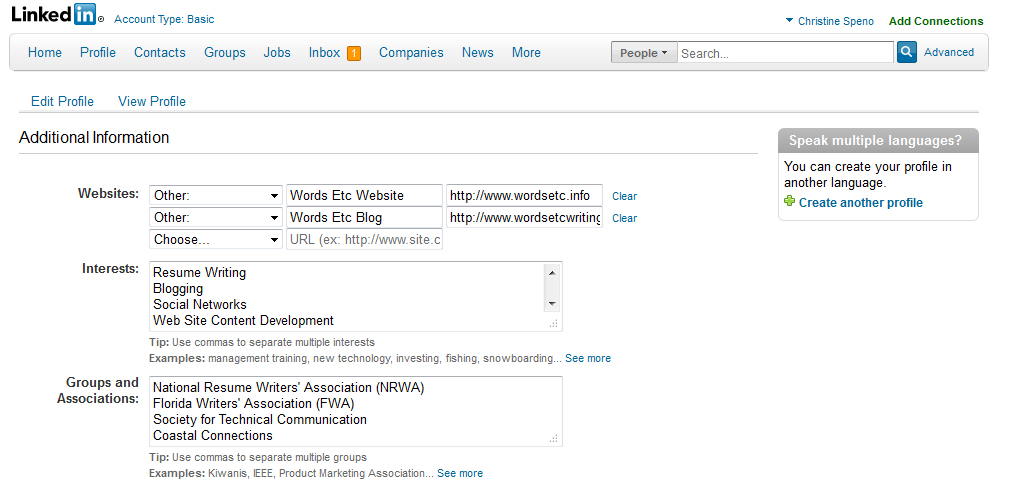
Task: Click the LinkedIn logo
Action: pos(57,15)
